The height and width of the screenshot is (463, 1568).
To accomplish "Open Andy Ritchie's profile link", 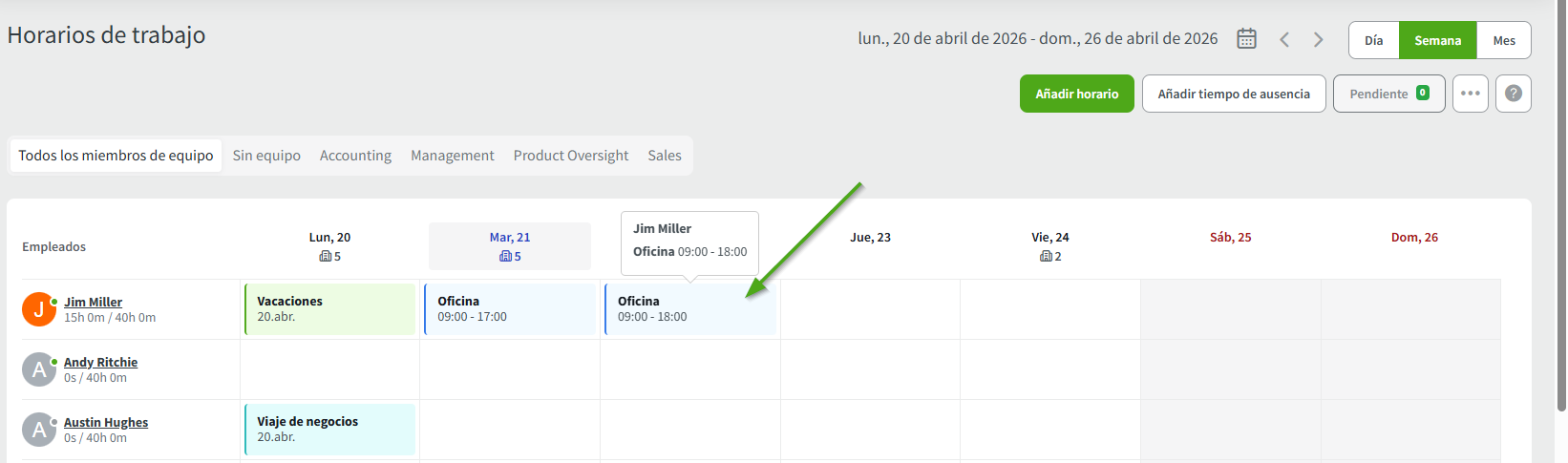I will tap(100, 363).
